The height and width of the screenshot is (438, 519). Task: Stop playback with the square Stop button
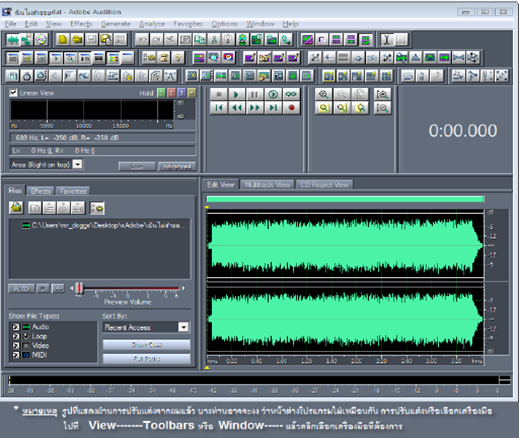[x=219, y=94]
